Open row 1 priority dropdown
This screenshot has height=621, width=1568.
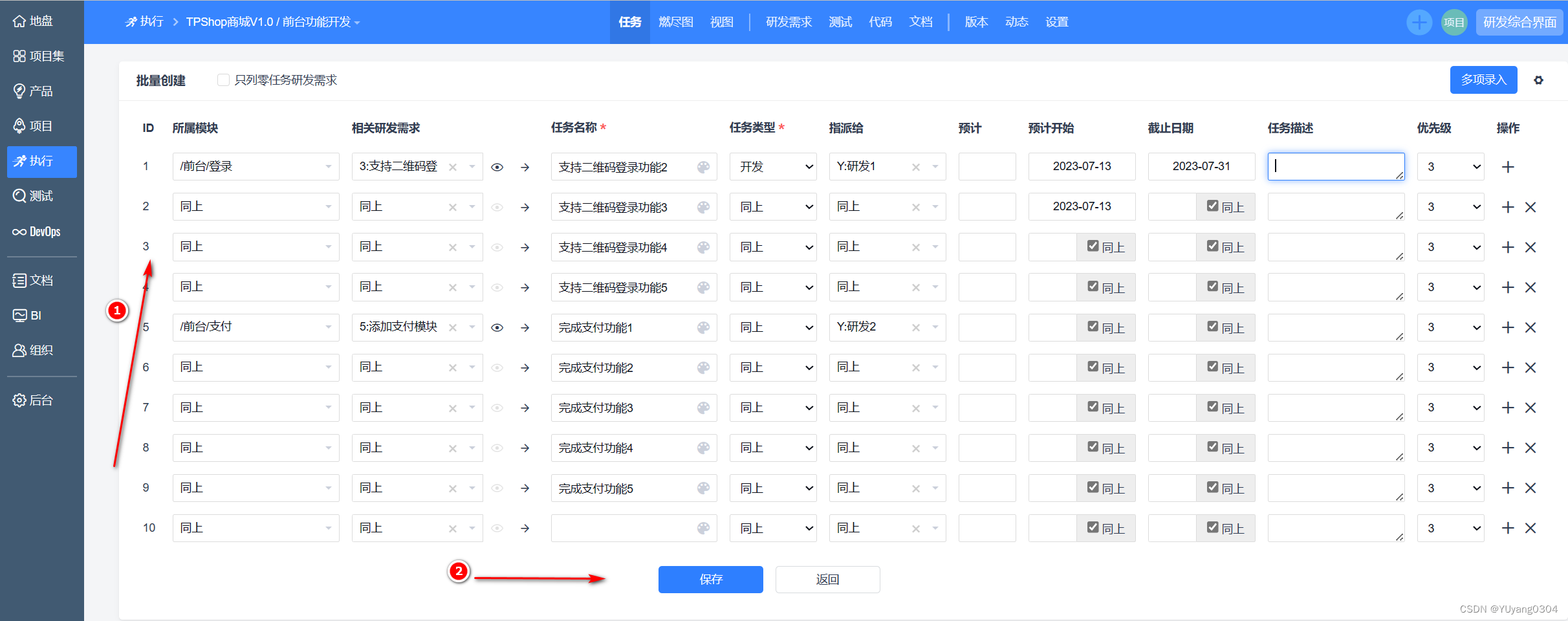pos(1450,167)
